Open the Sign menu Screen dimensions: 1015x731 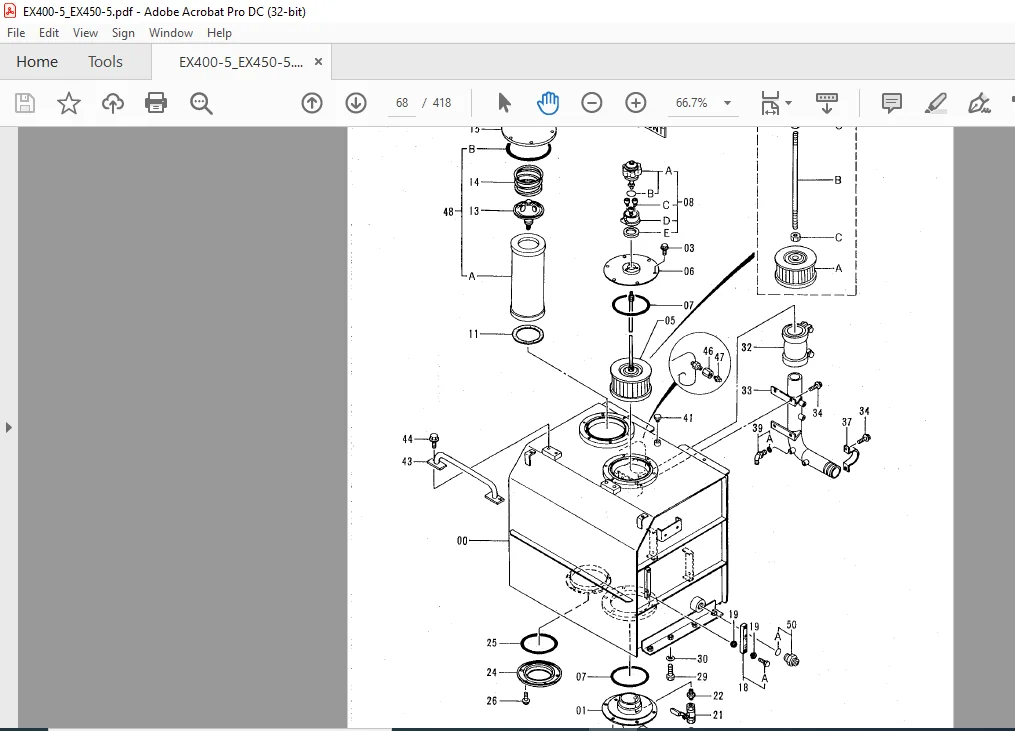pyautogui.click(x=123, y=33)
